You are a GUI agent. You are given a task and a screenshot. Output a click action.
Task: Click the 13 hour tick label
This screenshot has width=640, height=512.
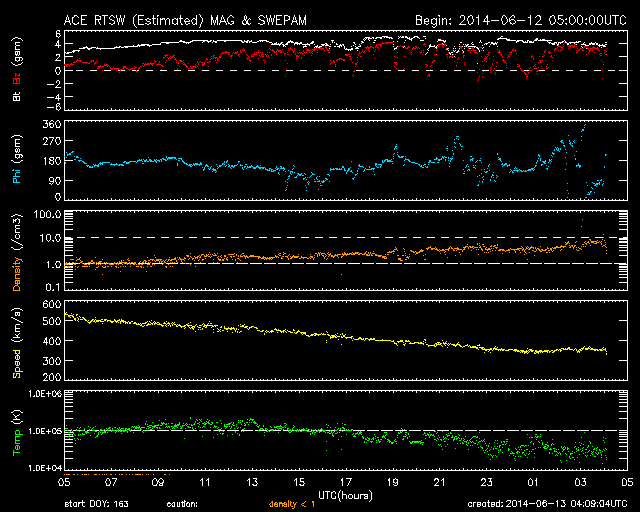pos(252,482)
